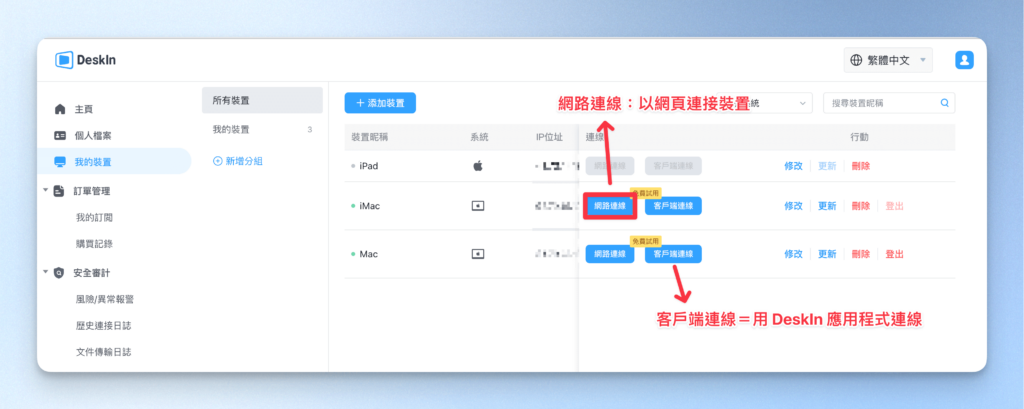Viewport: 1024px width, 409px height.
Task: Click the 行動 column header
Action: tap(859, 137)
